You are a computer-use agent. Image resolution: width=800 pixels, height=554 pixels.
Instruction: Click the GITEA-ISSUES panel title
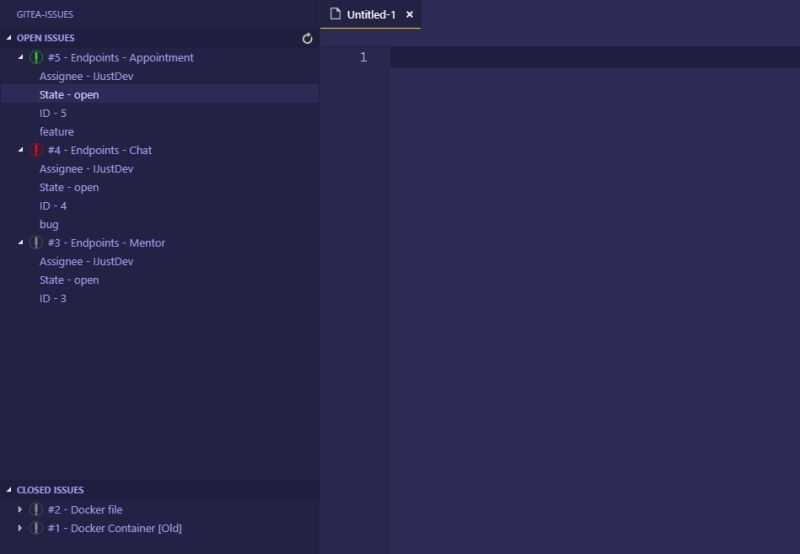(45, 14)
